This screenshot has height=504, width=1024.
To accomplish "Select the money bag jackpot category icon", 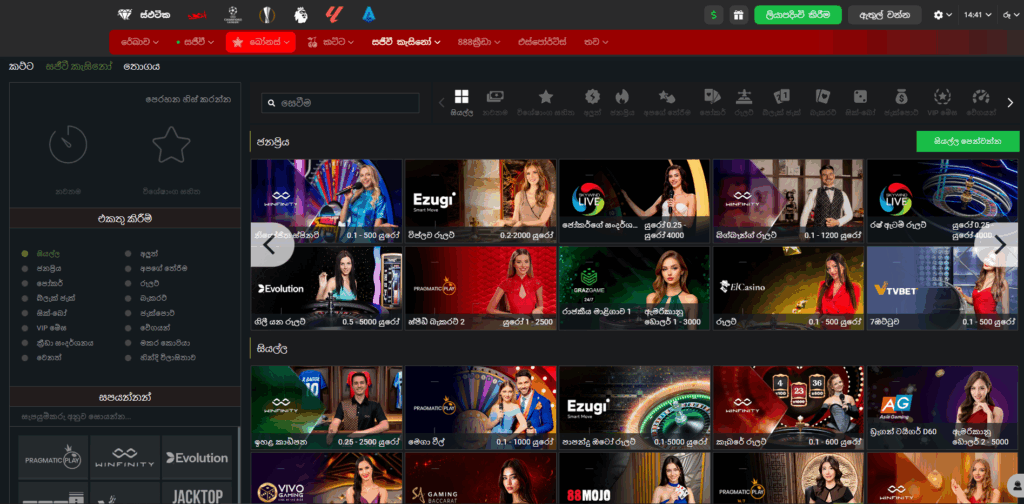I will 900,97.
